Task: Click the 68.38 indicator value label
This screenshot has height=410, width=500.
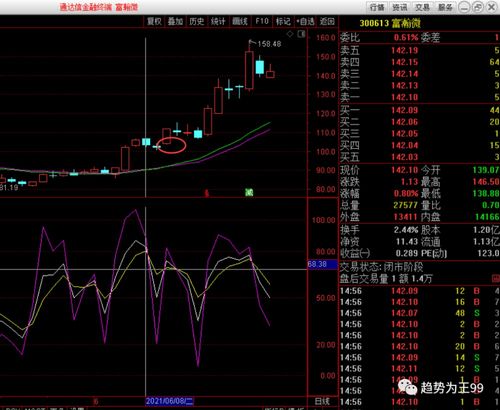Action: pyautogui.click(x=317, y=264)
